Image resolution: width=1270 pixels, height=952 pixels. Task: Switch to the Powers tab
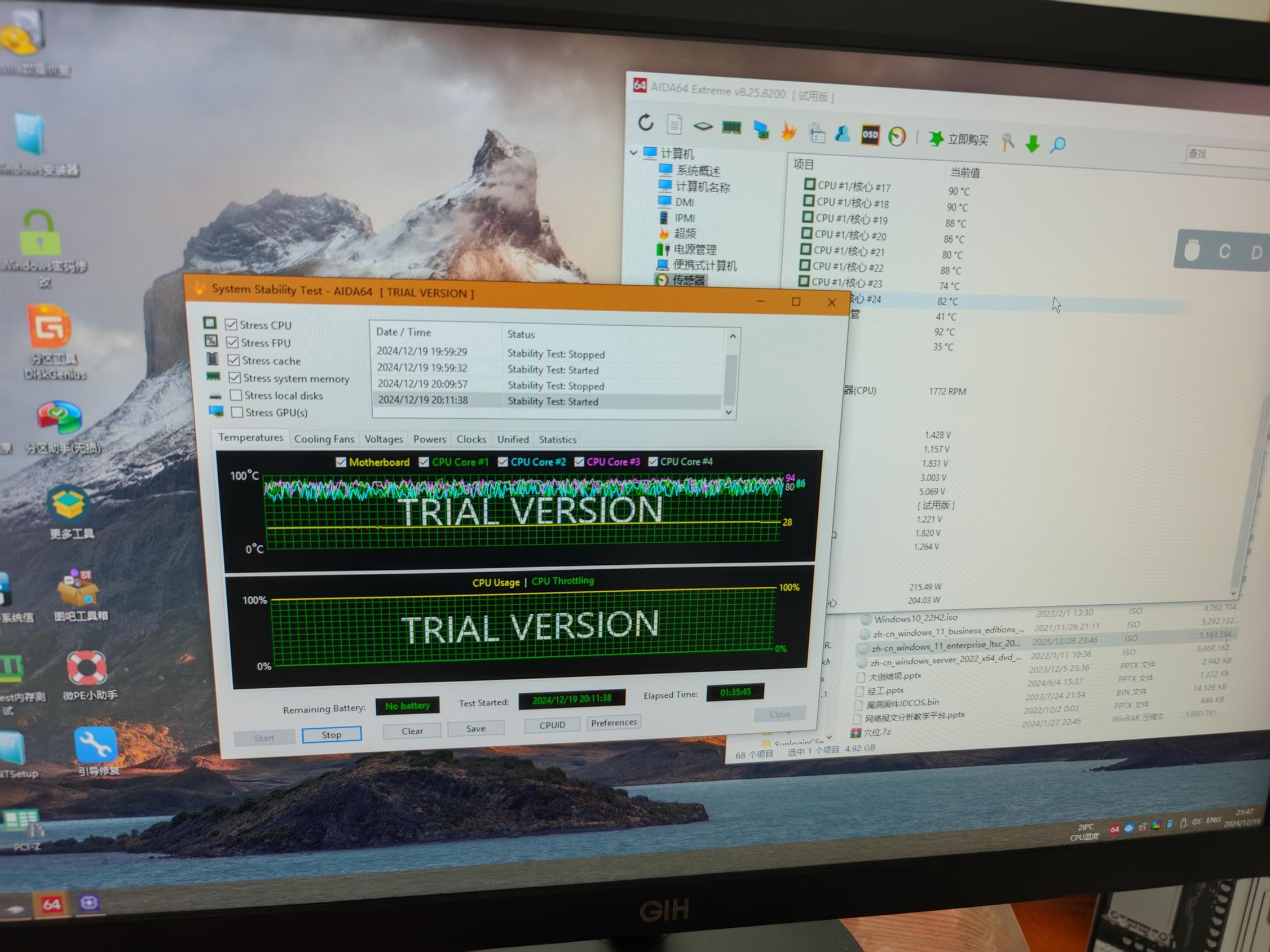pyautogui.click(x=430, y=440)
